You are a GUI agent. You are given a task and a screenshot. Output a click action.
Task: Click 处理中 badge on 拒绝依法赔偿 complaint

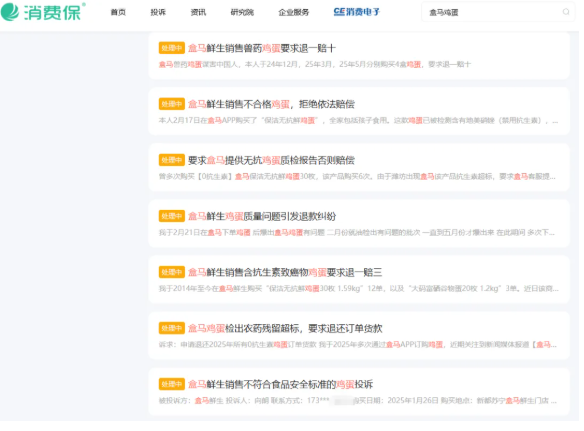172,104
